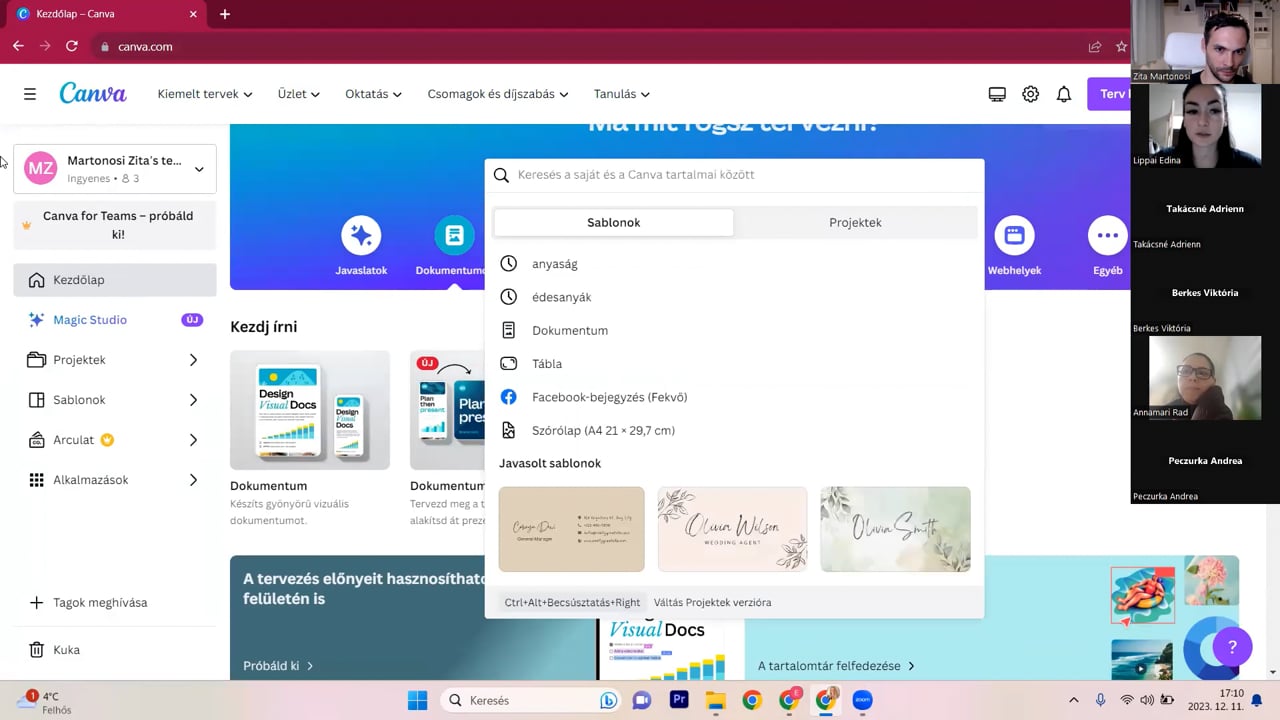Open Zoom from the taskbar

click(x=862, y=701)
